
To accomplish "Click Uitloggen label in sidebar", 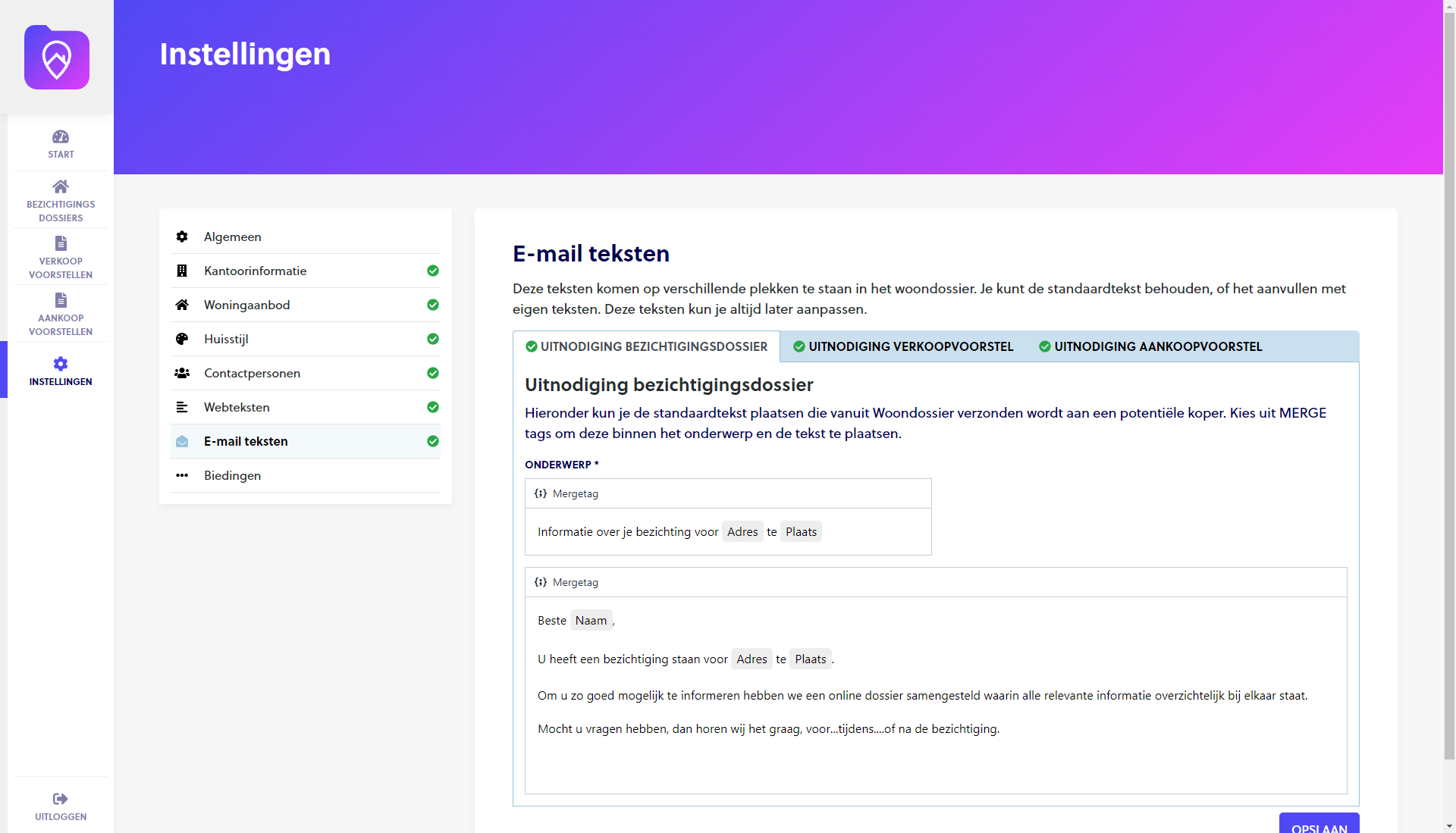I will (61, 816).
